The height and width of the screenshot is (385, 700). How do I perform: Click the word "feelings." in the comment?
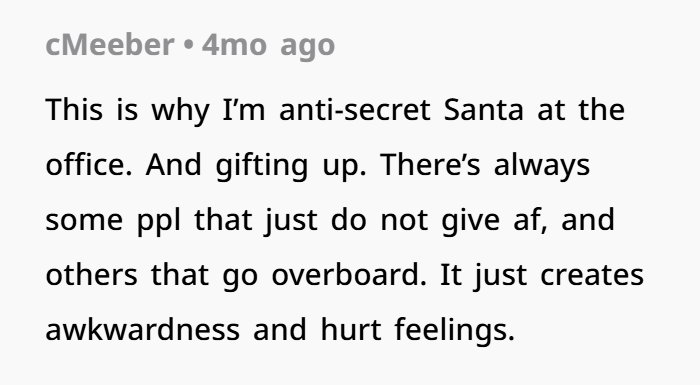(x=455, y=331)
